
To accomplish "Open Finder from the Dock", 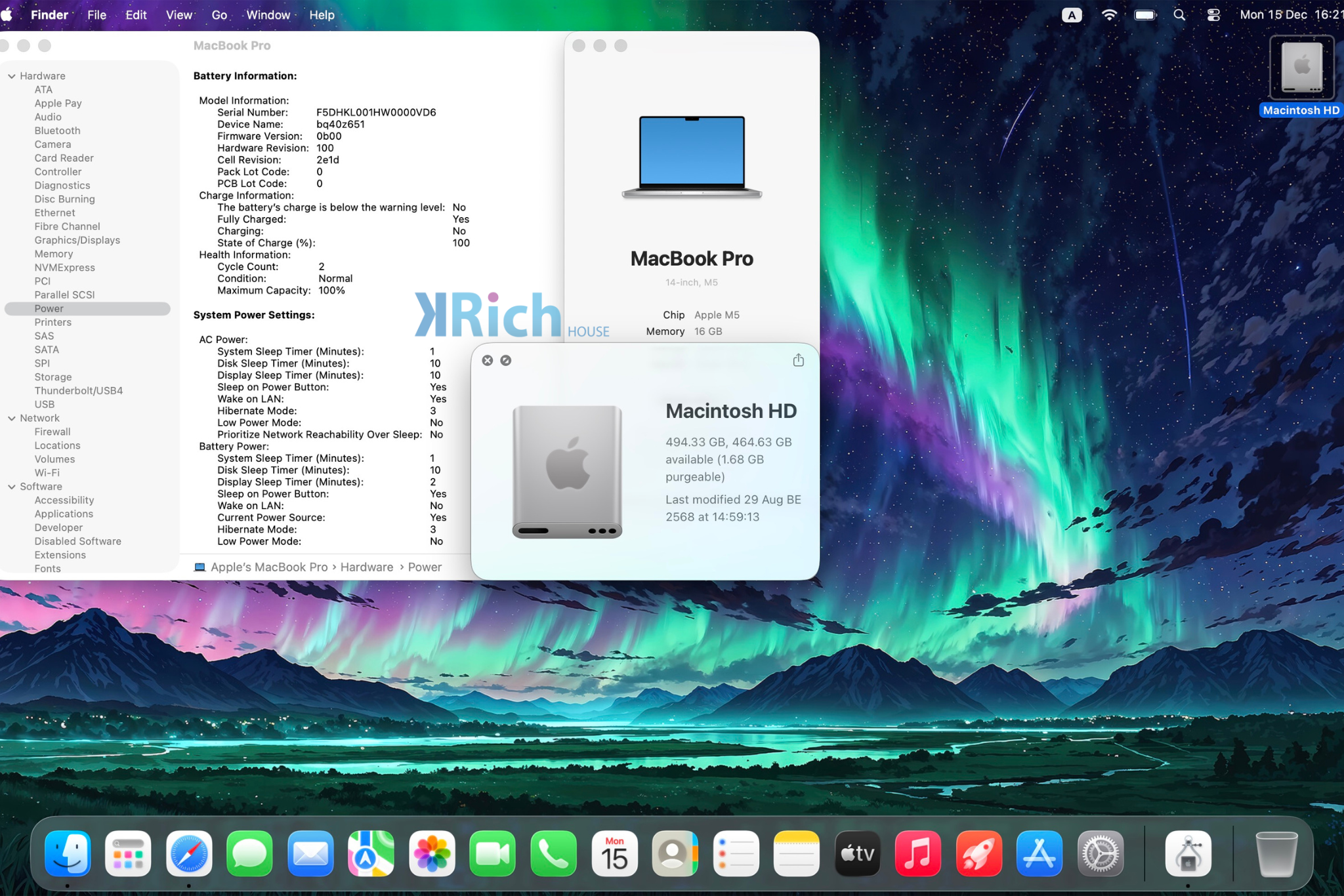I will click(x=68, y=854).
